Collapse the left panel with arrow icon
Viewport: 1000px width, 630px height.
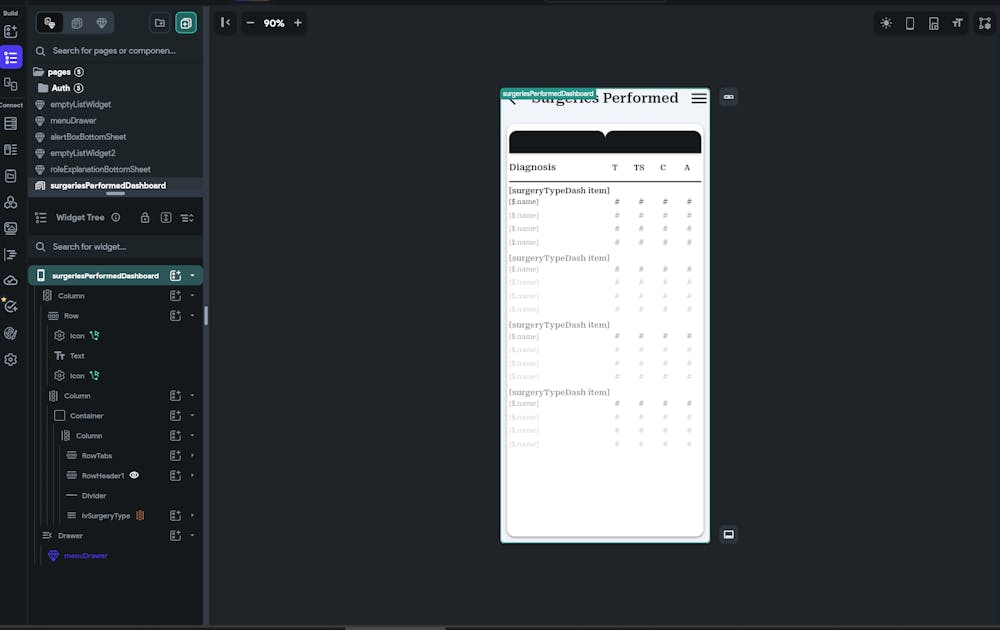(x=225, y=23)
